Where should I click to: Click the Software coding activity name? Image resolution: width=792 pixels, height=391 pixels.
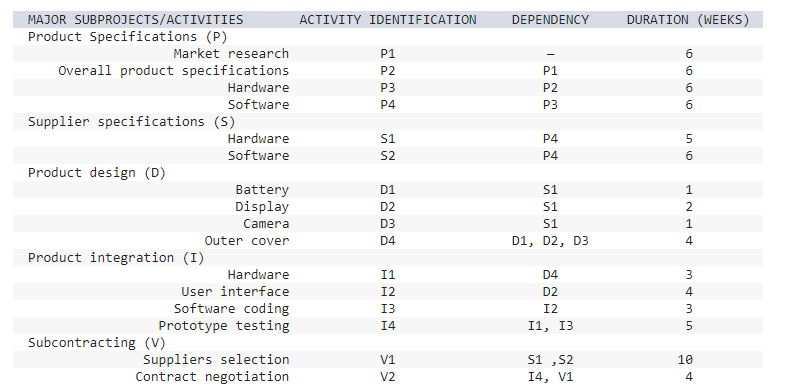(x=231, y=309)
